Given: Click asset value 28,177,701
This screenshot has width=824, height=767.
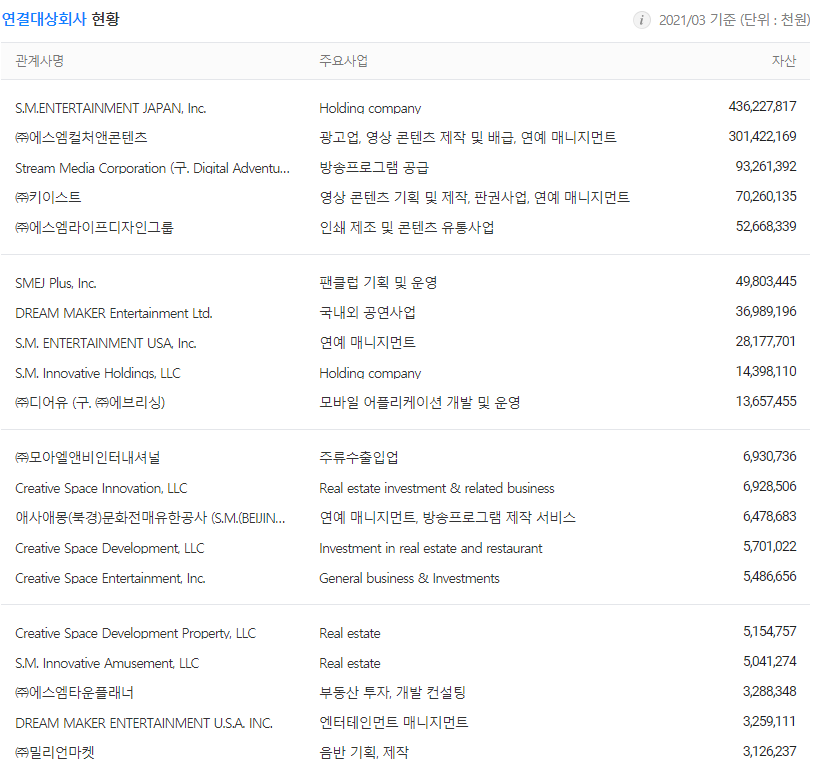Looking at the screenshot, I should tap(766, 341).
